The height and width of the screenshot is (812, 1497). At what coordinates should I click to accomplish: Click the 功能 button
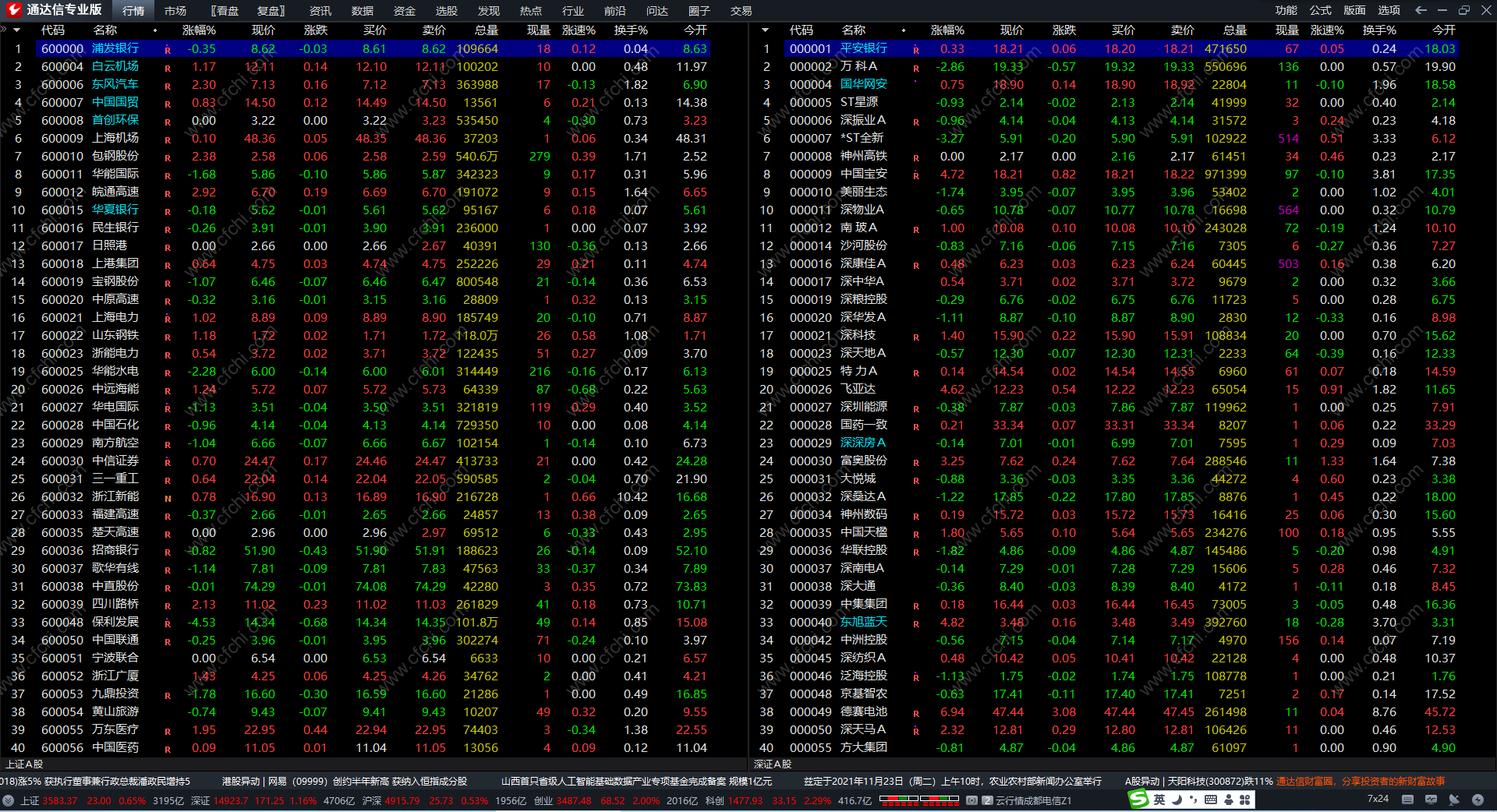click(1286, 10)
